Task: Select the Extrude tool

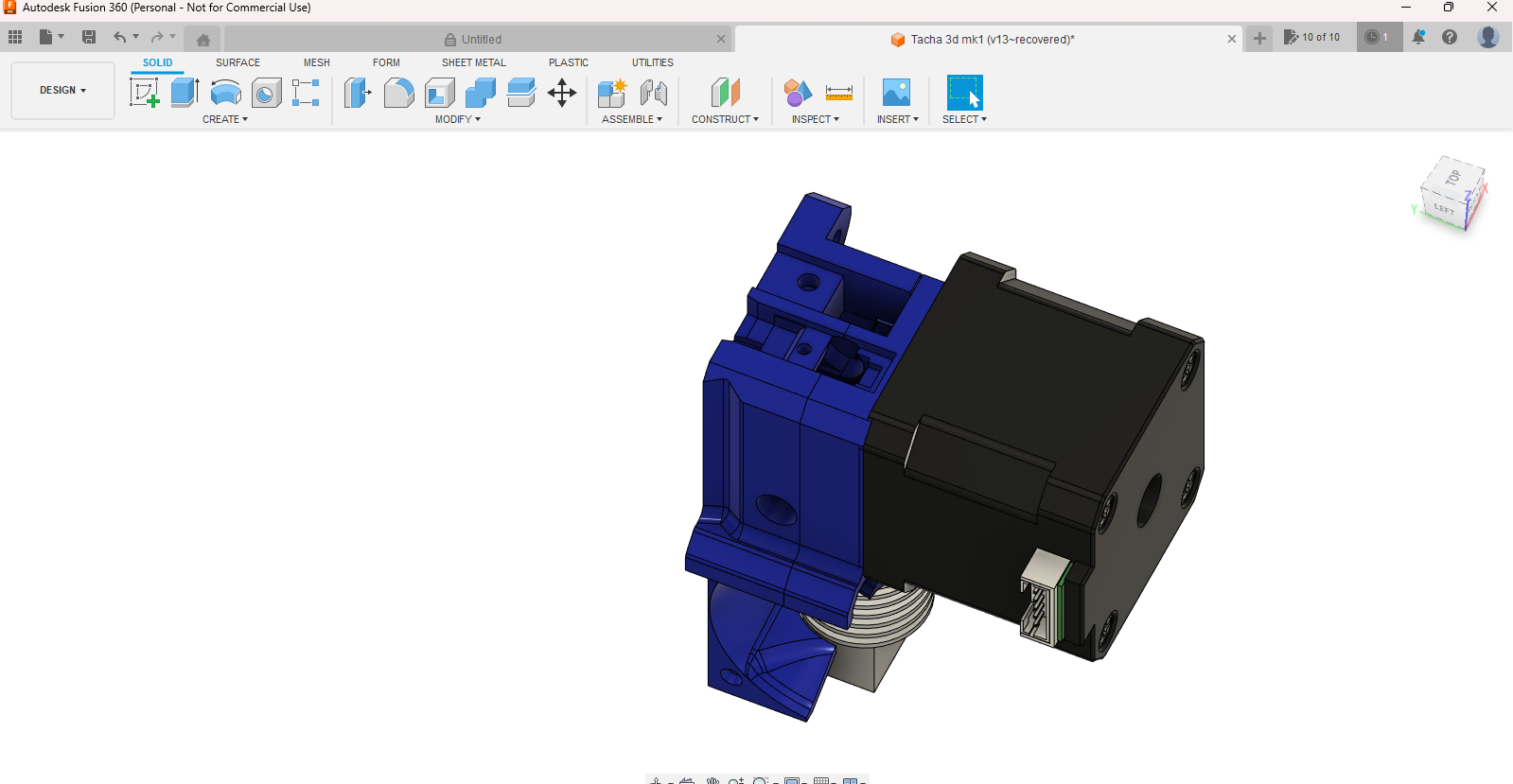Action: tap(185, 93)
